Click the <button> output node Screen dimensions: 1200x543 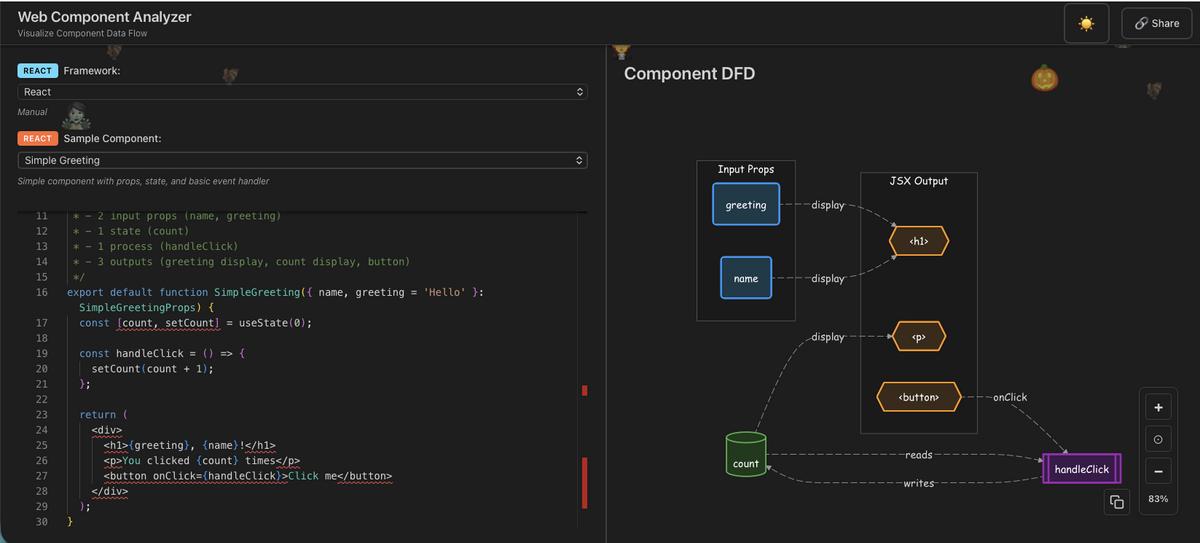919,397
